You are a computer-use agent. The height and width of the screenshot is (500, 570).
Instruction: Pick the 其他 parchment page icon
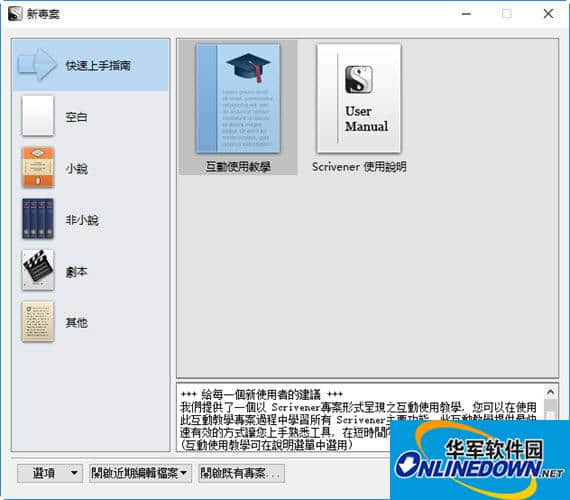click(x=38, y=321)
